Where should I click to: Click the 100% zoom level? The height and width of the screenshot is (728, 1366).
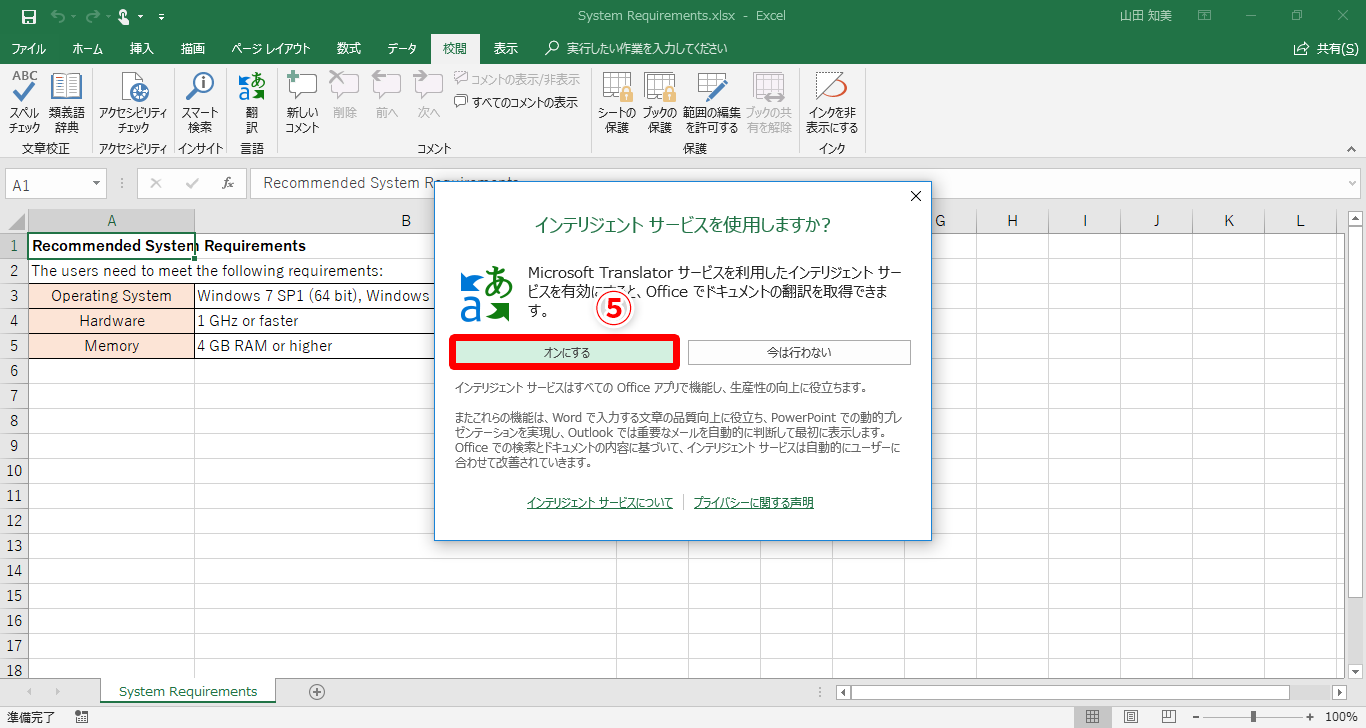coord(1340,717)
